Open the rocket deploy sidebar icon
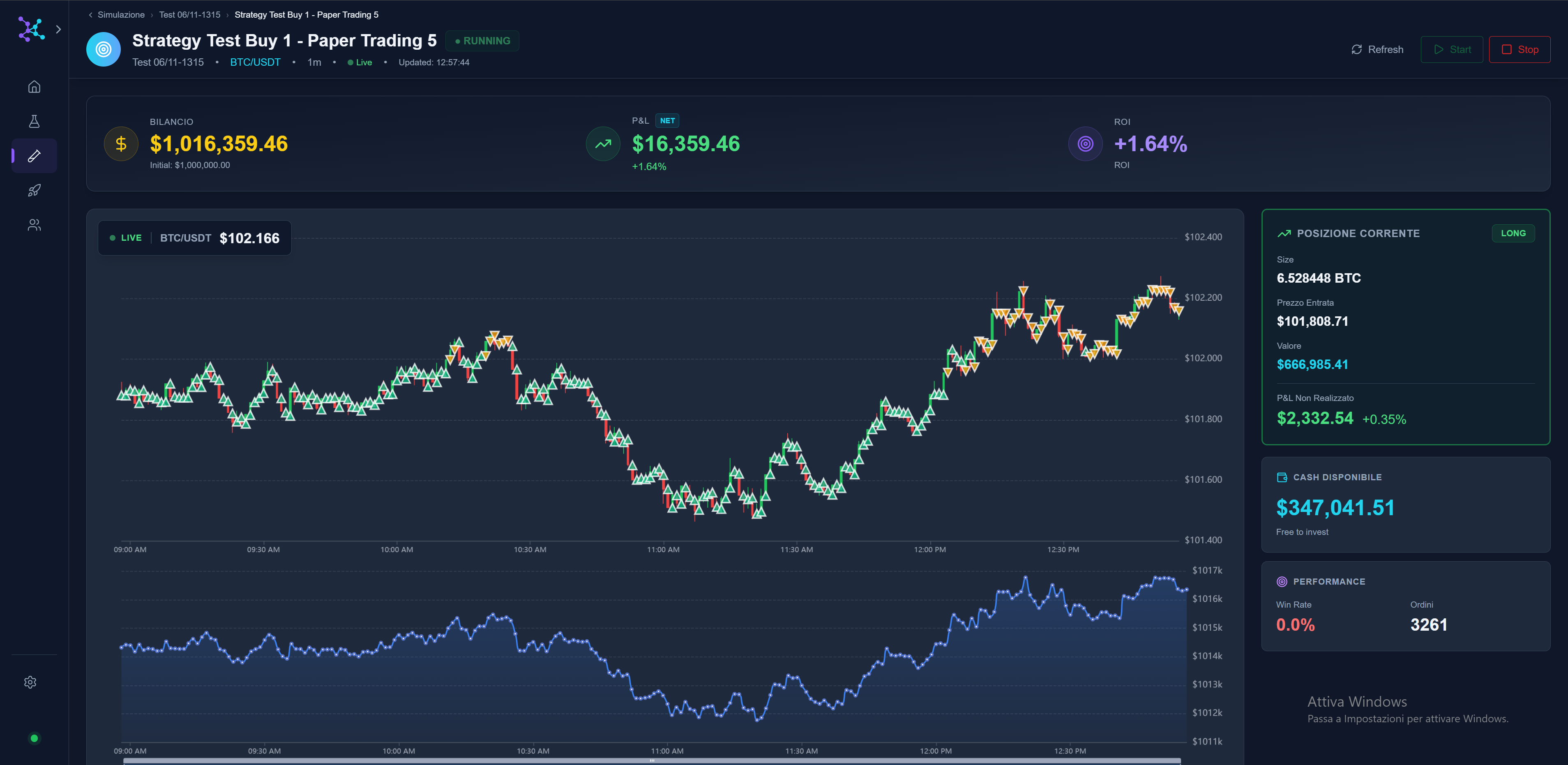The width and height of the screenshot is (1568, 765). click(34, 191)
